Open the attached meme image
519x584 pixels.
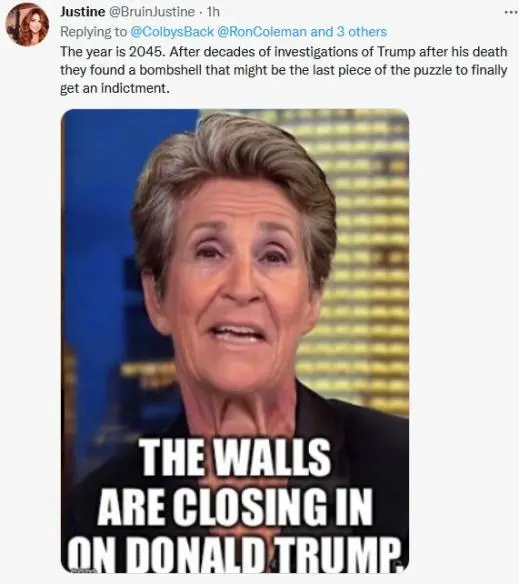click(235, 341)
